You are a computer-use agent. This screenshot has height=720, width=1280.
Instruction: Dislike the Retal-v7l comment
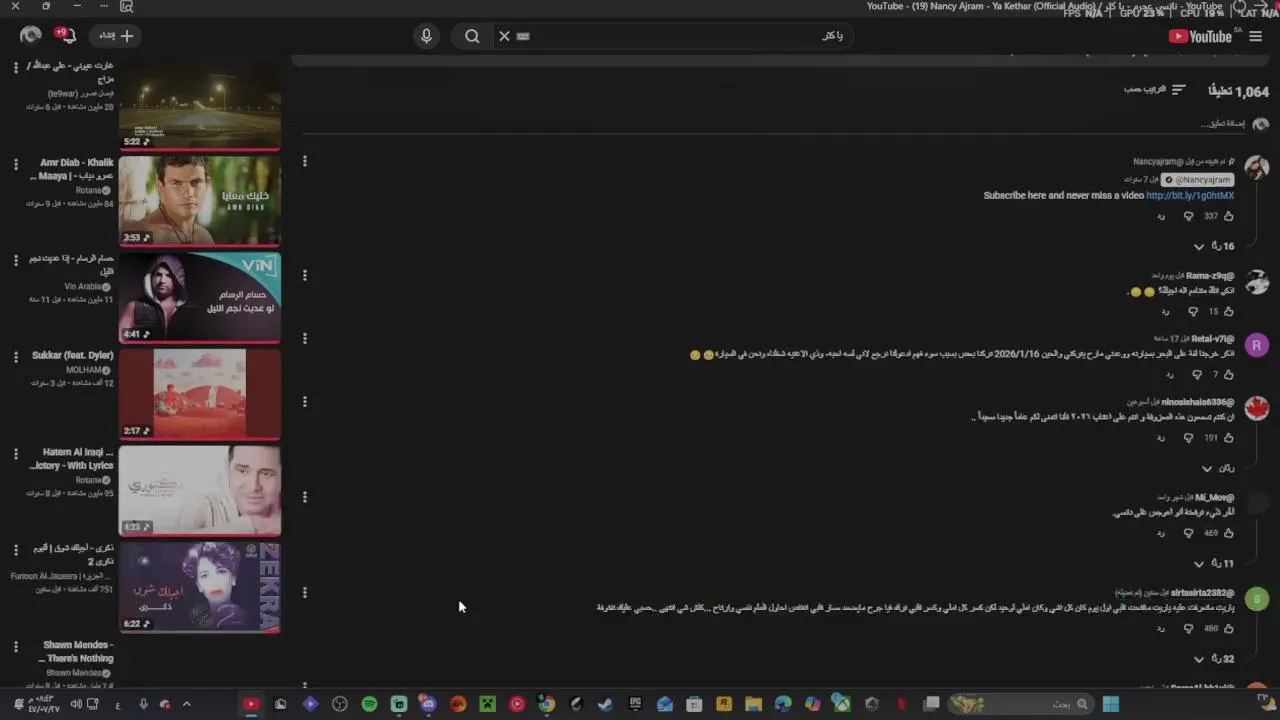coord(1197,375)
